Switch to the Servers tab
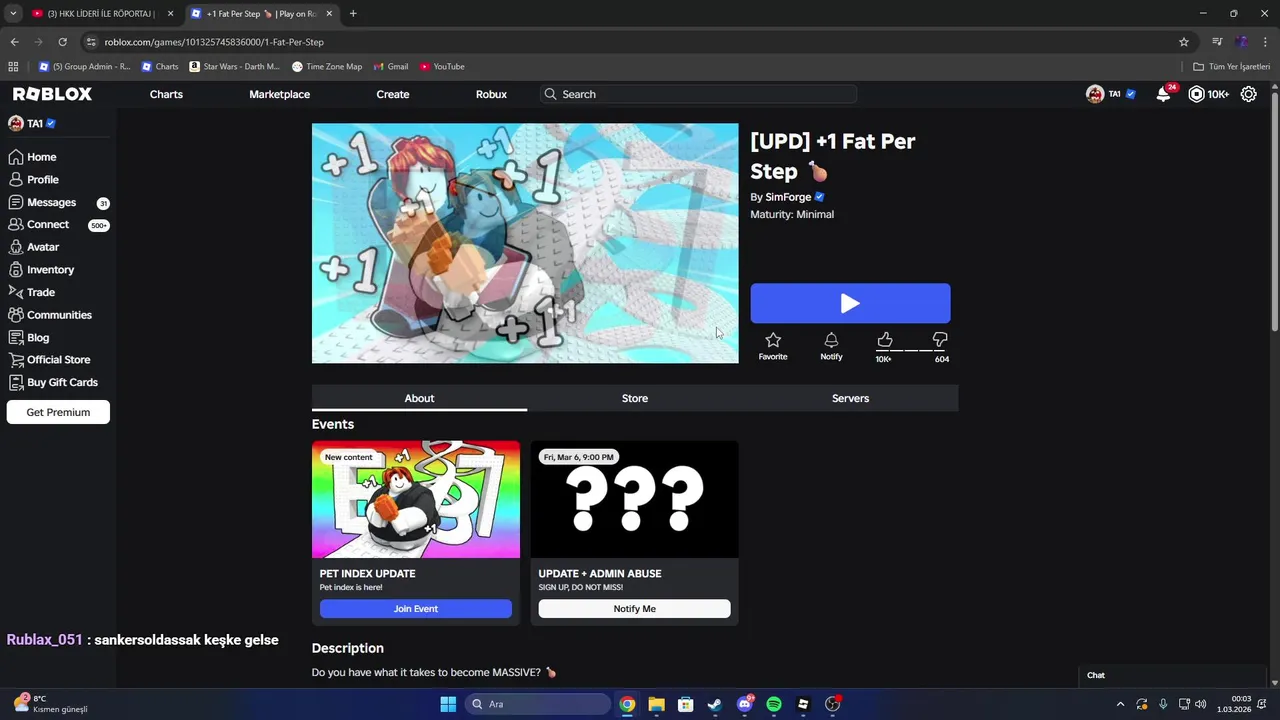Image resolution: width=1280 pixels, height=720 pixels. (x=850, y=398)
